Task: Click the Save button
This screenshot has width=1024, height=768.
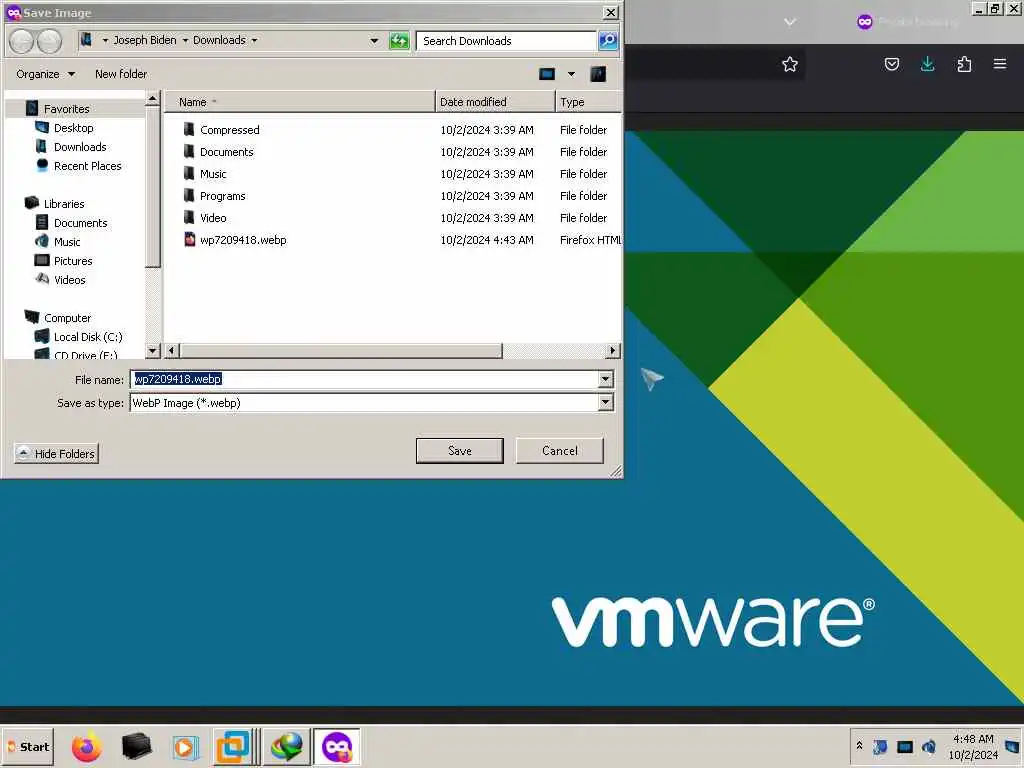Action: [x=459, y=451]
